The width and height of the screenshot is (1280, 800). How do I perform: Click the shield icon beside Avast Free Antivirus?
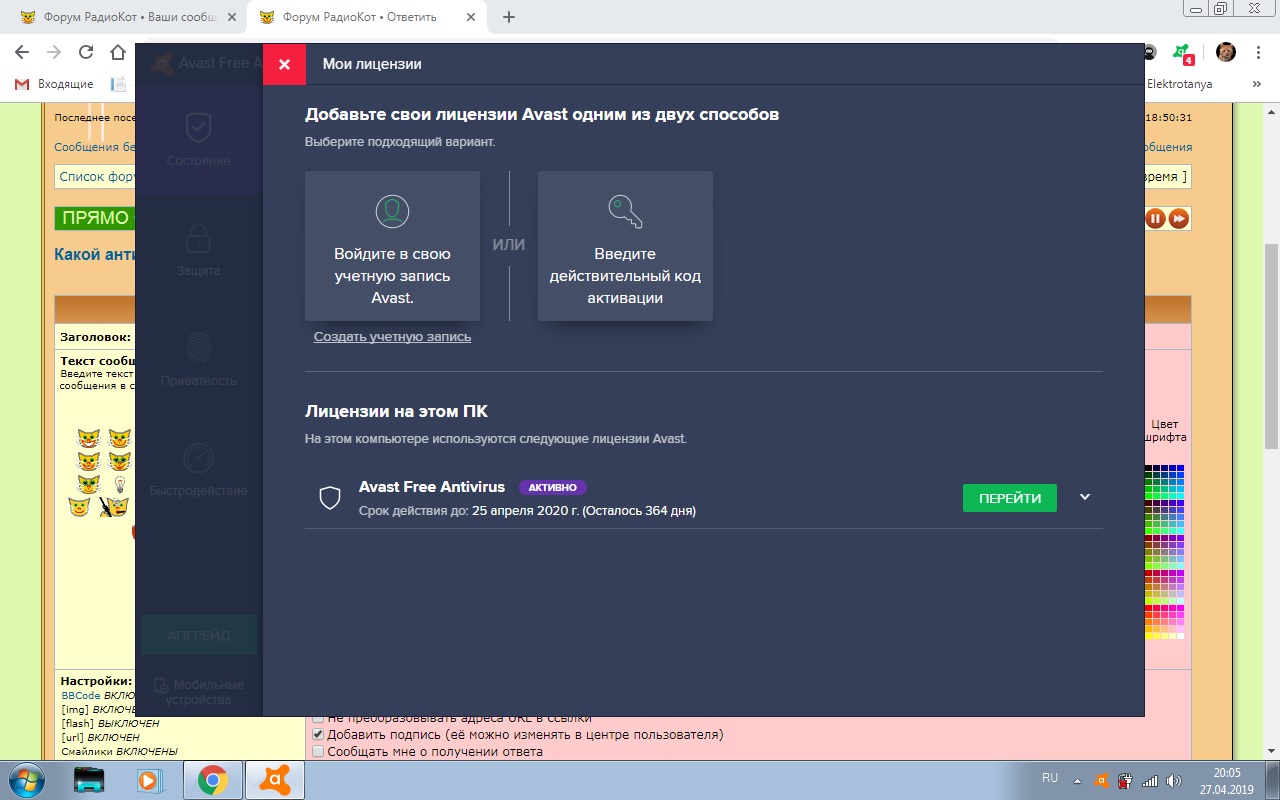coord(330,498)
